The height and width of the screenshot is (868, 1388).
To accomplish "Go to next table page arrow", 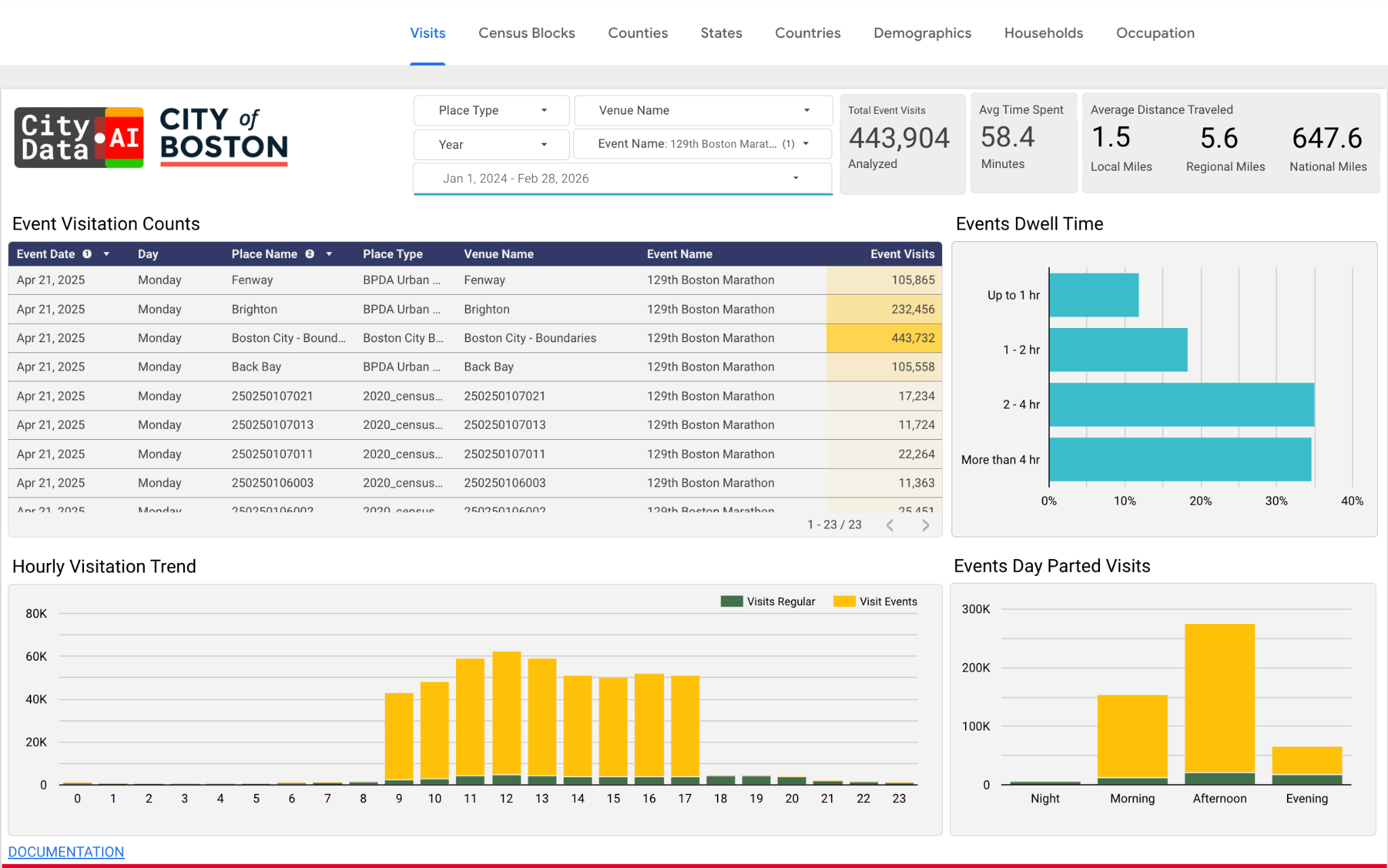I will (925, 525).
